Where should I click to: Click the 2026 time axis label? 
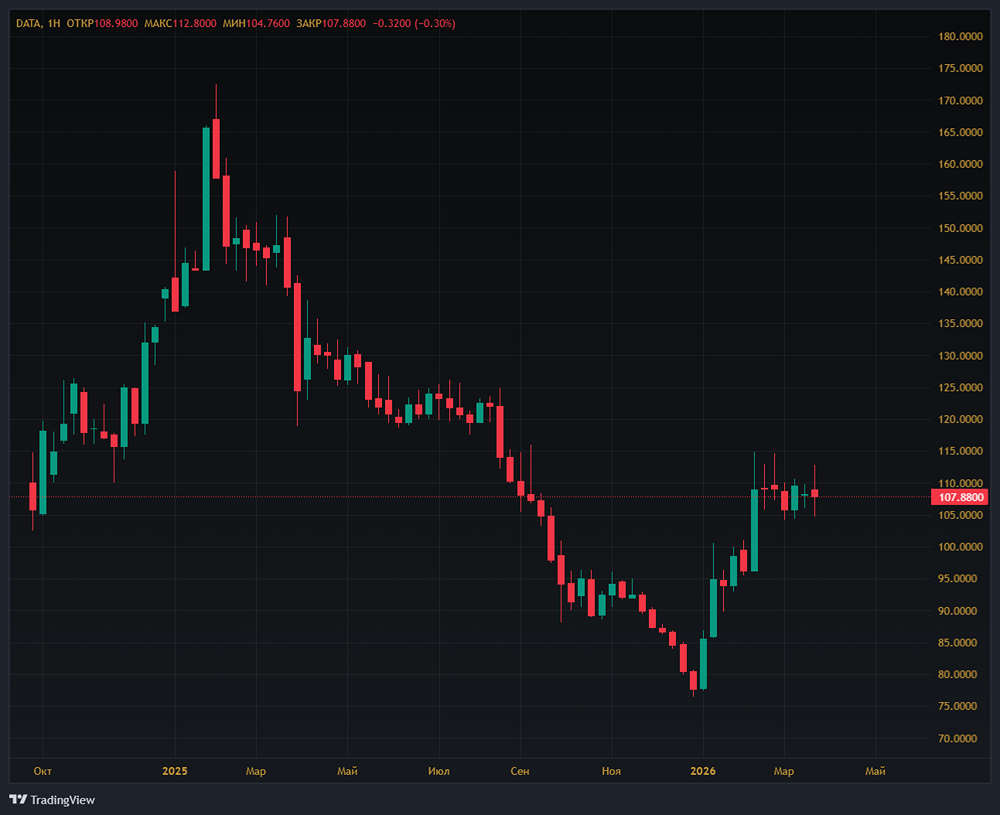703,771
